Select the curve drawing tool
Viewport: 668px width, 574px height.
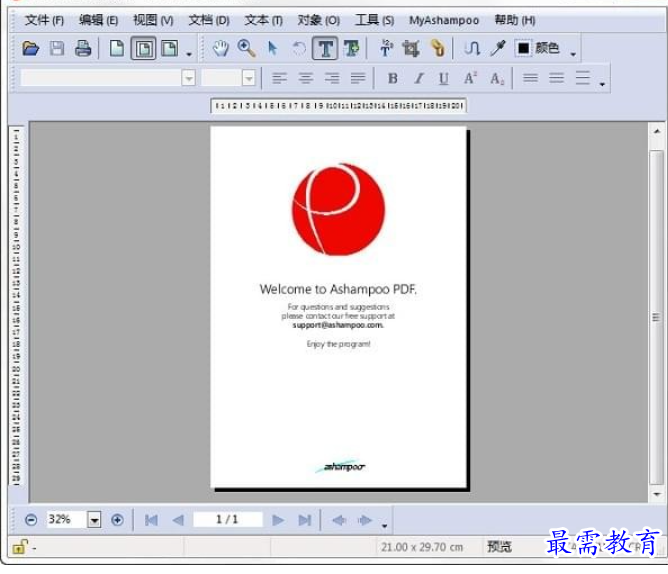(x=472, y=49)
